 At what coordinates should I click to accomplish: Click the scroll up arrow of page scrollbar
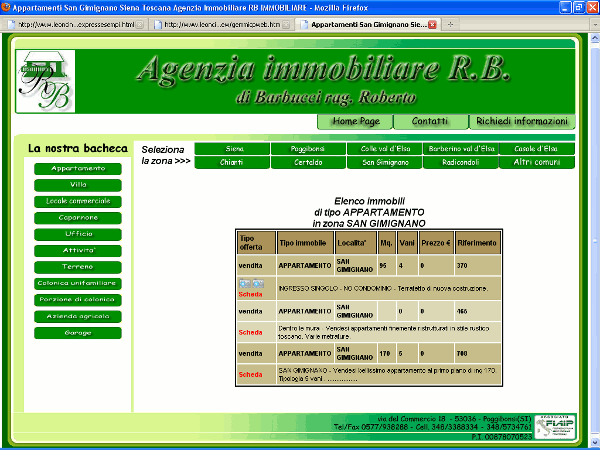[x=595, y=38]
